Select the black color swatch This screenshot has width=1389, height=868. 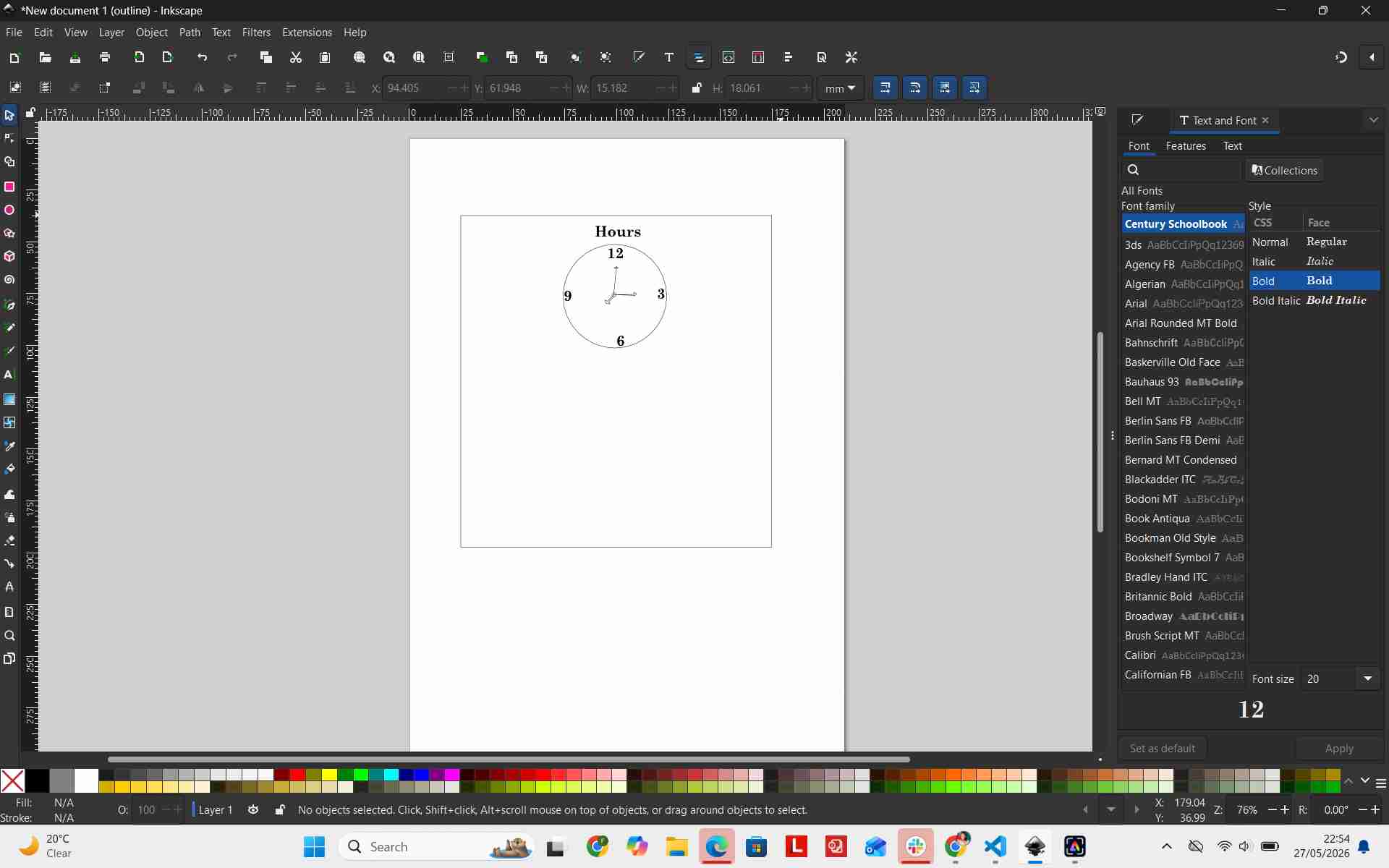tap(38, 780)
